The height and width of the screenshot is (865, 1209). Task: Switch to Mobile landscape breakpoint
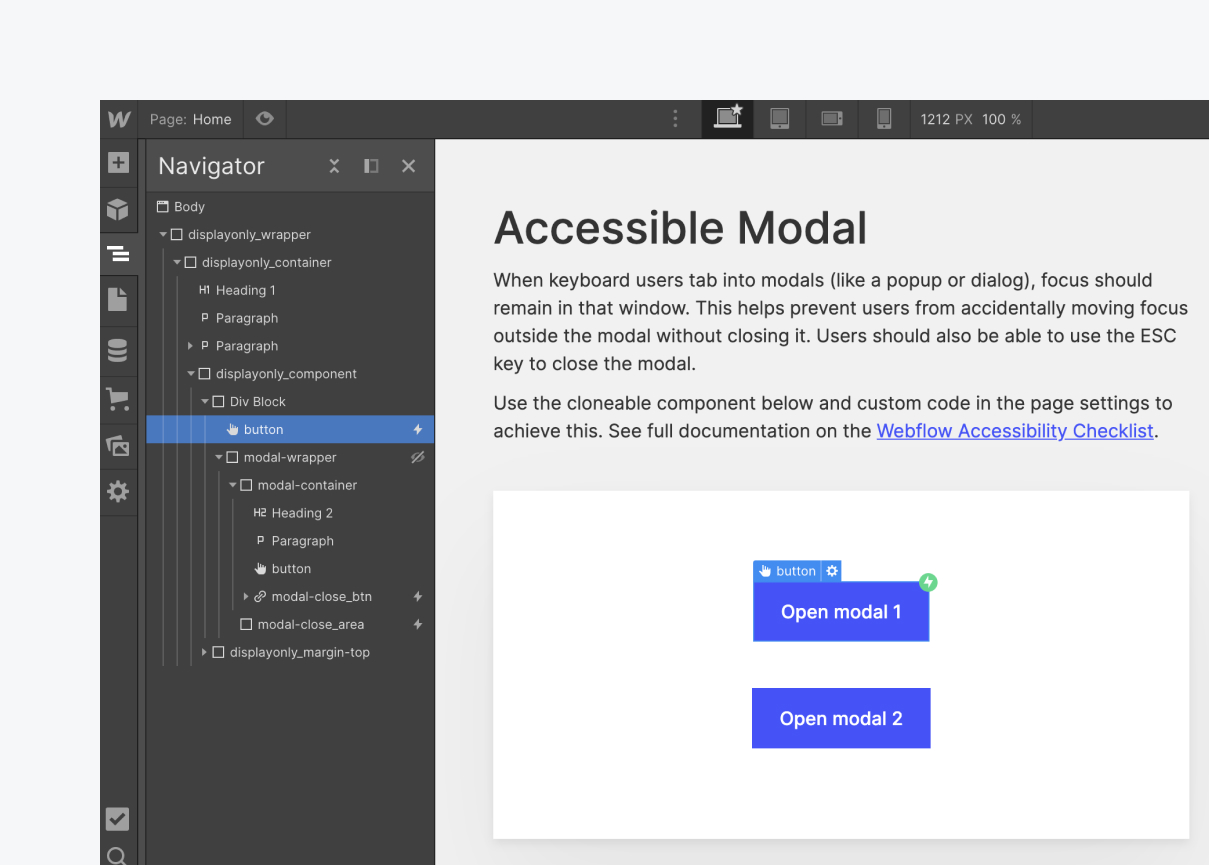[x=832, y=119]
